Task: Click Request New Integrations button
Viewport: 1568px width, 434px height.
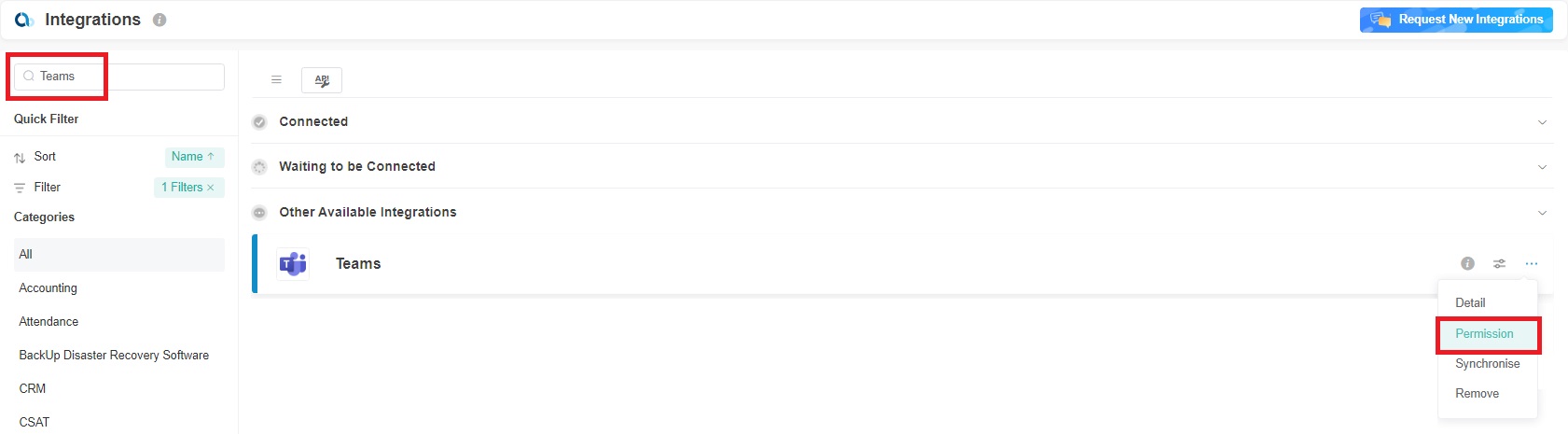Action: 1456,20
